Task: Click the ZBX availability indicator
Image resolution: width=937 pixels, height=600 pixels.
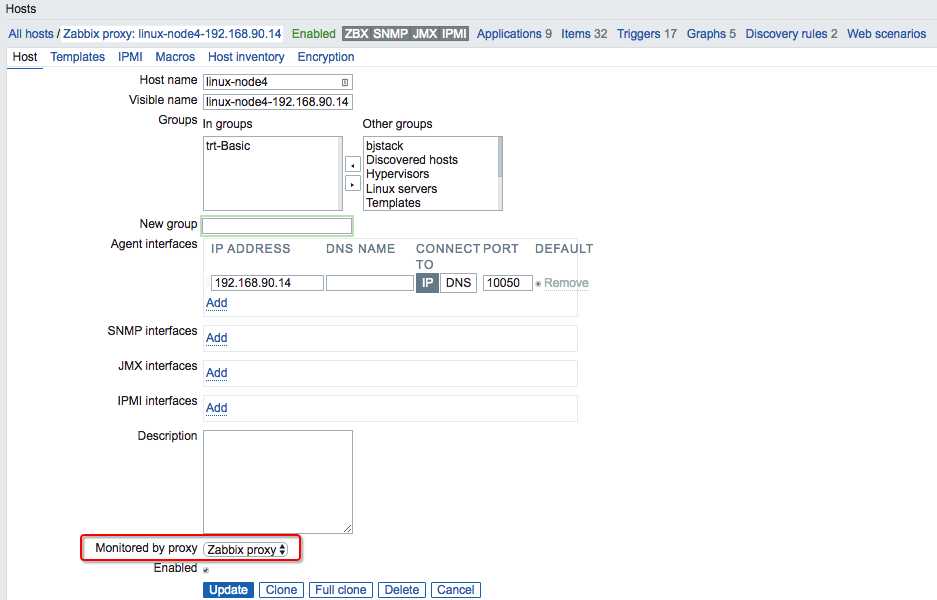Action: 356,34
